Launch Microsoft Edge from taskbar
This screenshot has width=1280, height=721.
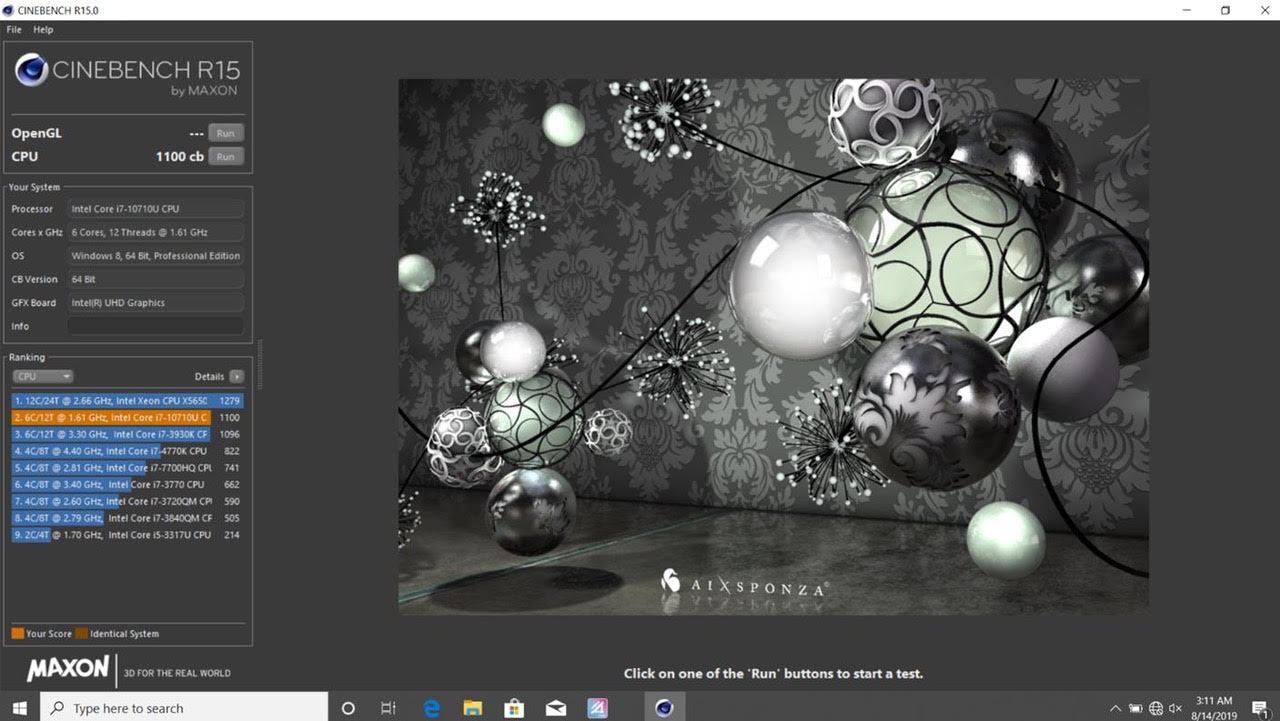pos(432,708)
